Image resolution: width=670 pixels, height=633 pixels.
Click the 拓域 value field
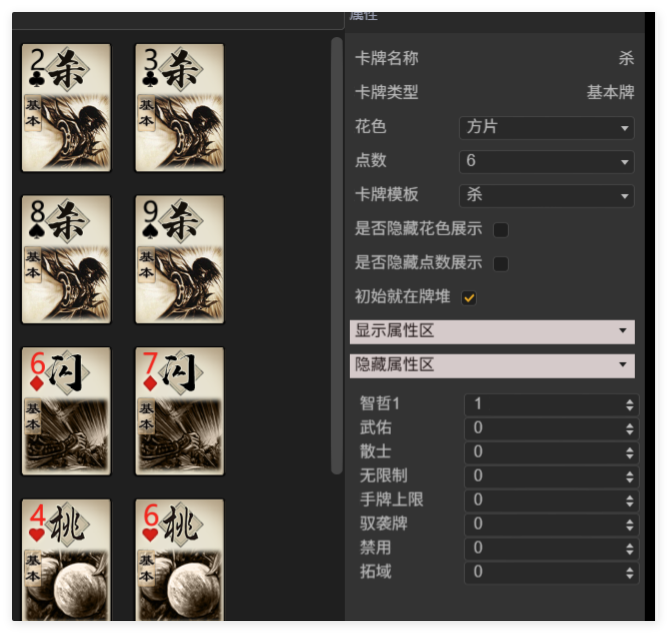tap(551, 572)
